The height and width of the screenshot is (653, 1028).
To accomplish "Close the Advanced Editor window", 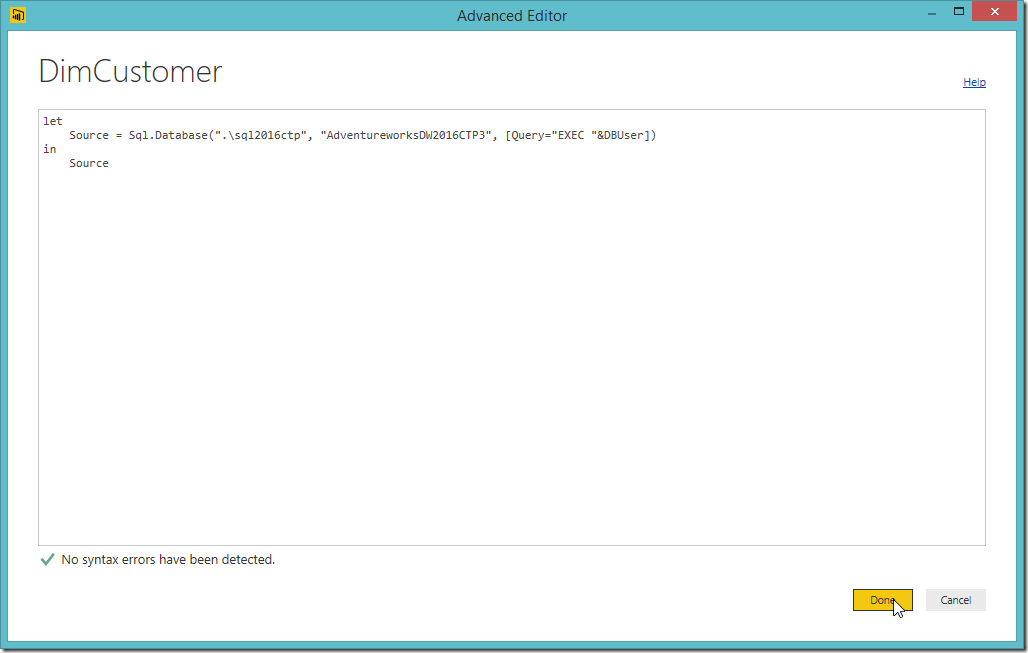I will point(995,12).
